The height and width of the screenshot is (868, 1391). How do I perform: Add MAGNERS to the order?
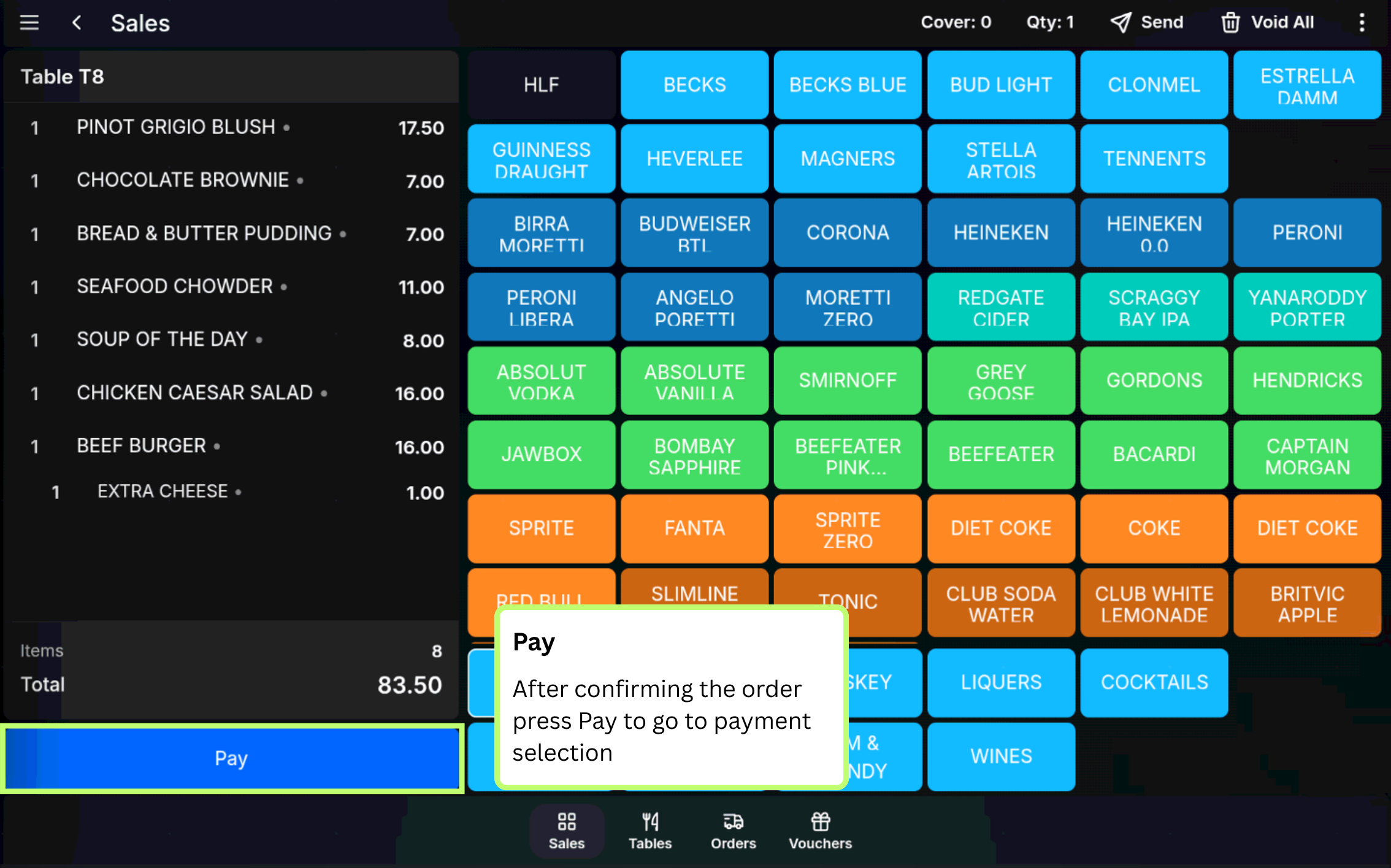click(848, 159)
